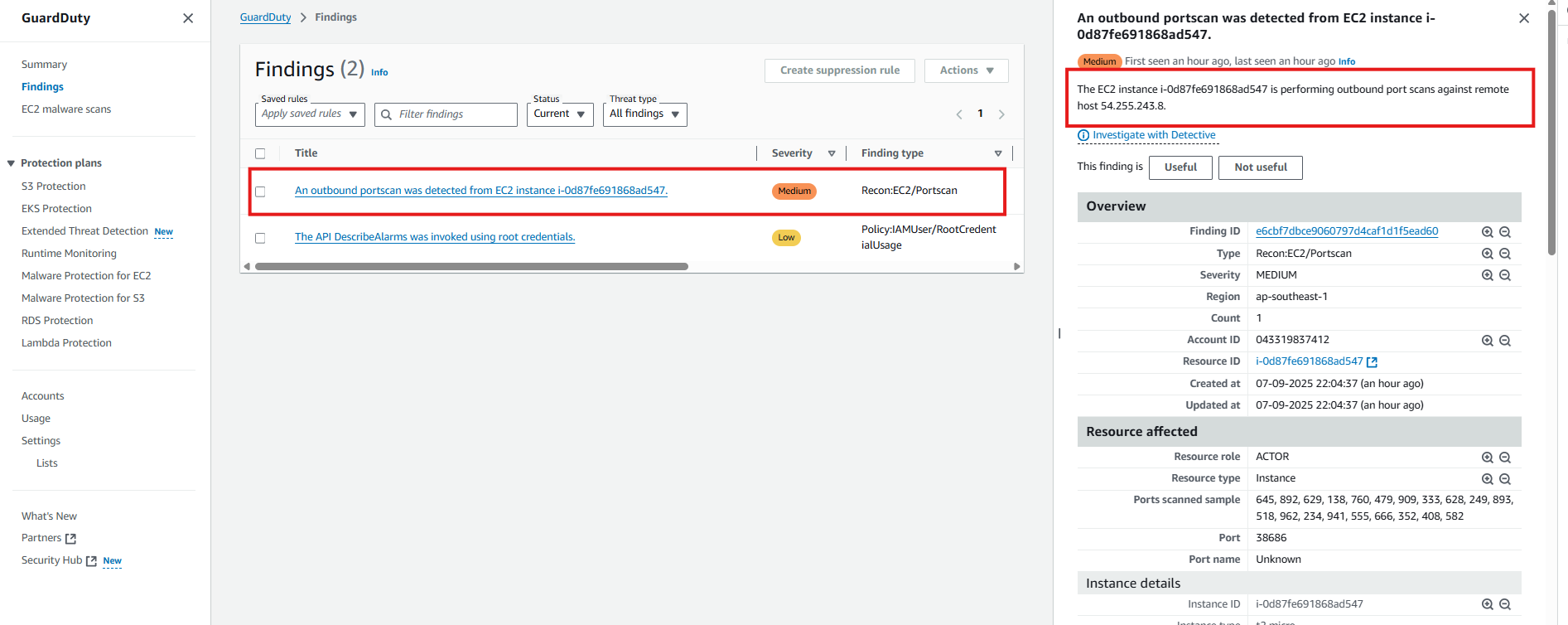1568x625 pixels.
Task: Click the Security Hub external link icon
Action: (91, 561)
